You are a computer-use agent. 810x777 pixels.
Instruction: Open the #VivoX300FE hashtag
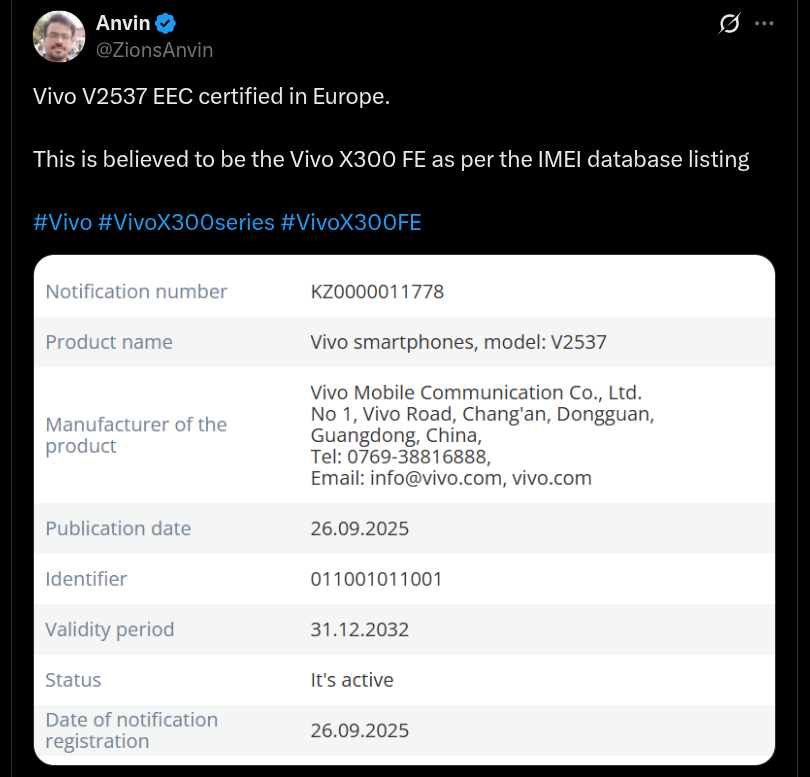click(351, 222)
